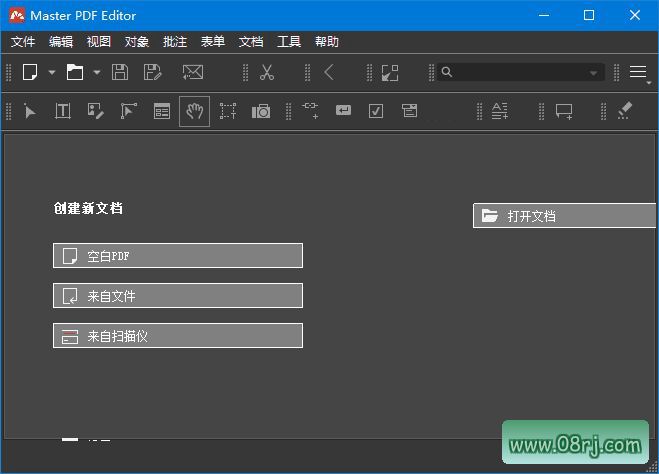The width and height of the screenshot is (659, 474).
Task: Close the Master PDF Editor window
Action: pyautogui.click(x=635, y=16)
